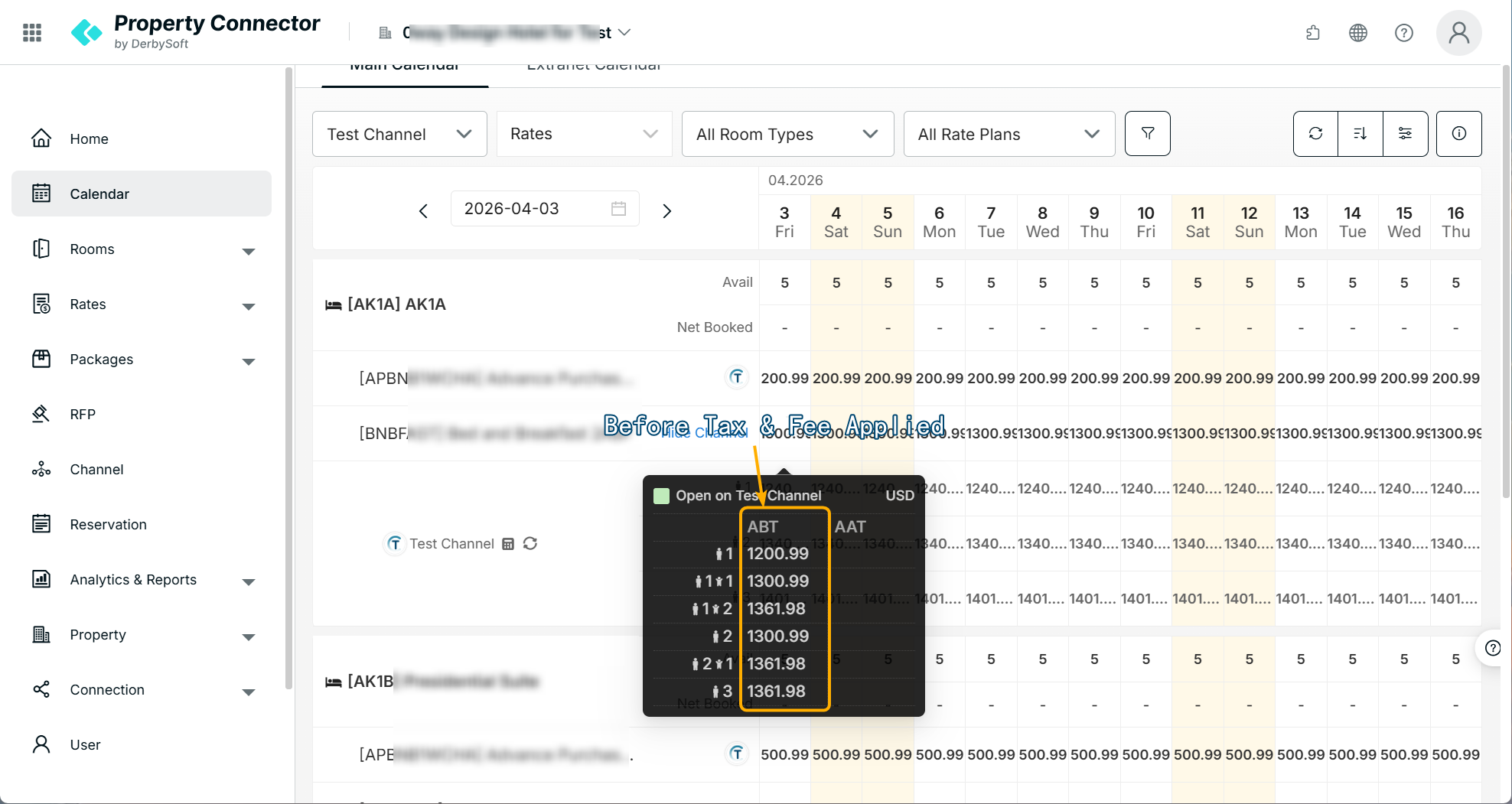Image resolution: width=1512 pixels, height=804 pixels.
Task: Click the sidebar vertical scrollbar
Action: click(x=288, y=379)
